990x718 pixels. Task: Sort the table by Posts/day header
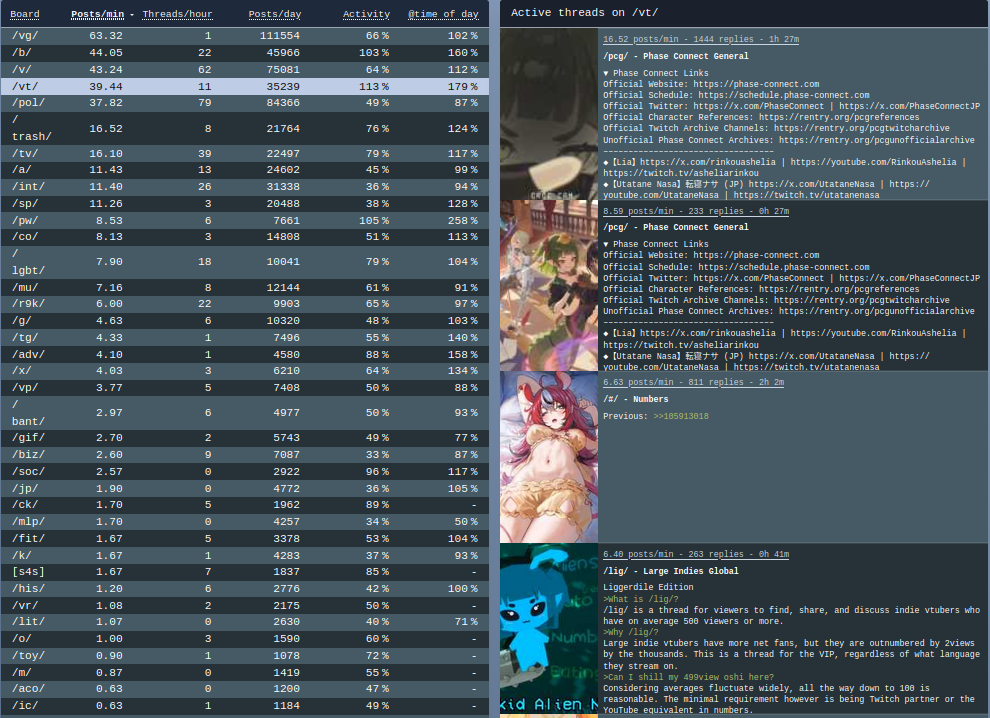[x=274, y=14]
